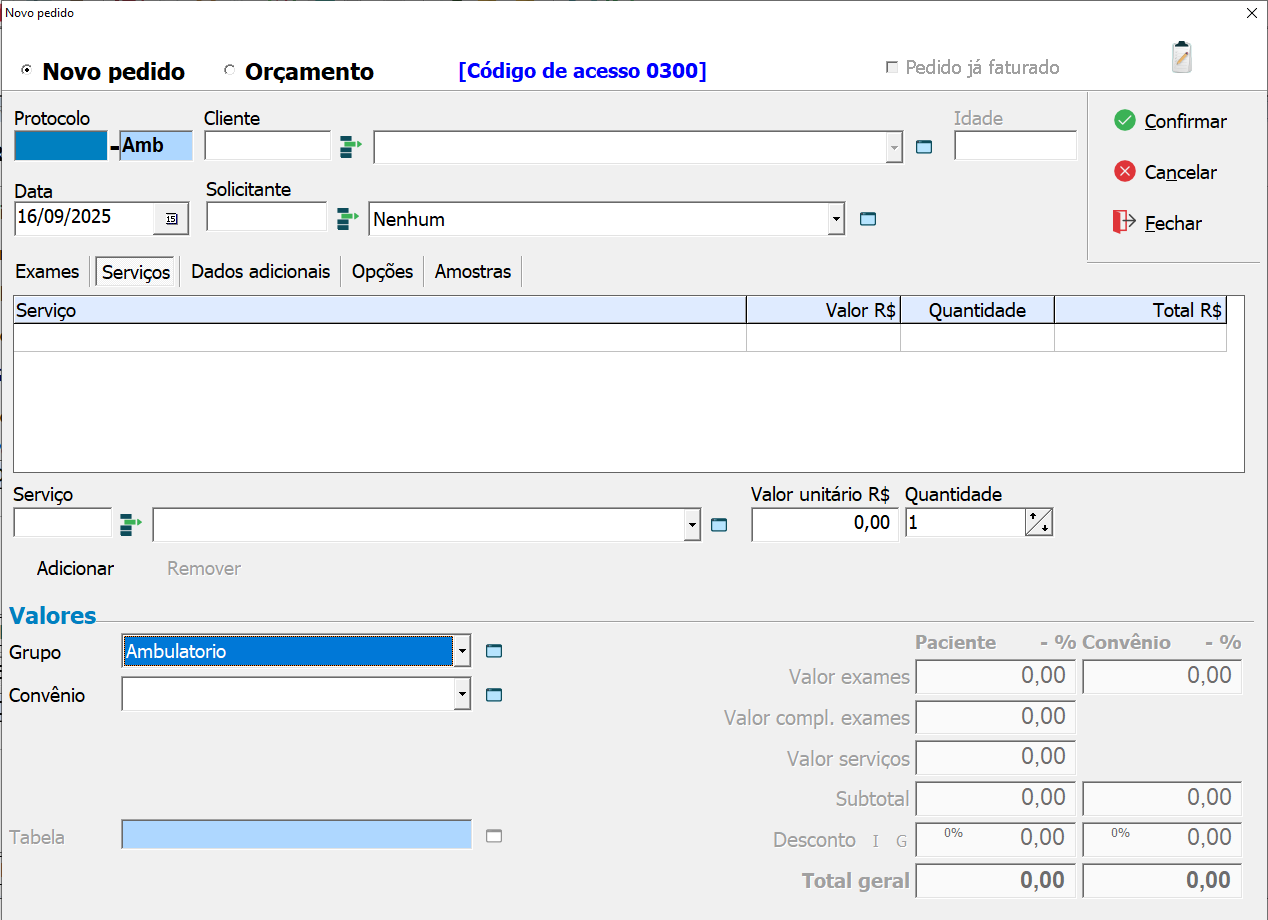Click the Cancelar button label
The image size is (1268, 920).
click(x=1181, y=172)
